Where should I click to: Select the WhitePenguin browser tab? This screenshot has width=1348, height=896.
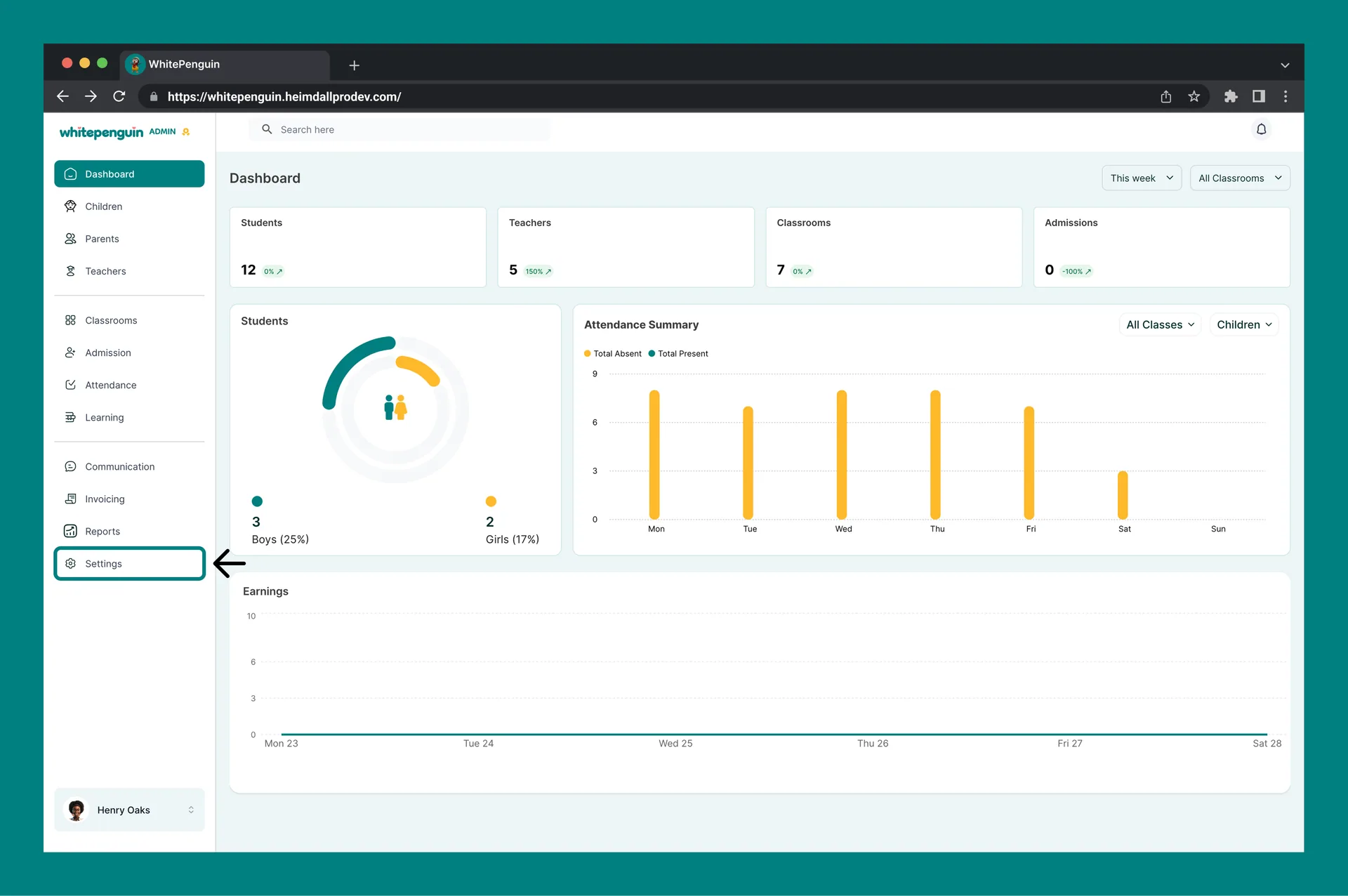pos(225,64)
